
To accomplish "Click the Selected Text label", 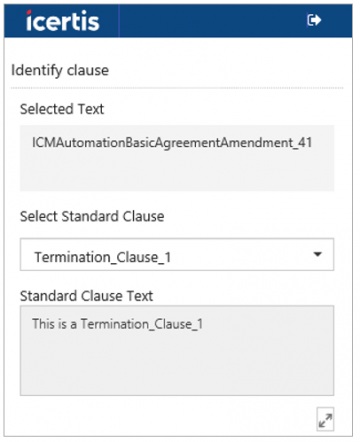I will click(62, 109).
